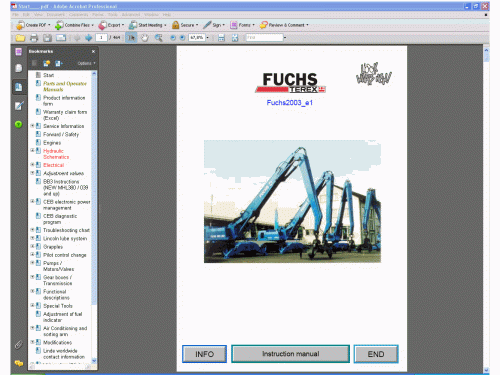Open the BB3 Instructions bookmark
The width and height of the screenshot is (500, 375).
(65, 187)
